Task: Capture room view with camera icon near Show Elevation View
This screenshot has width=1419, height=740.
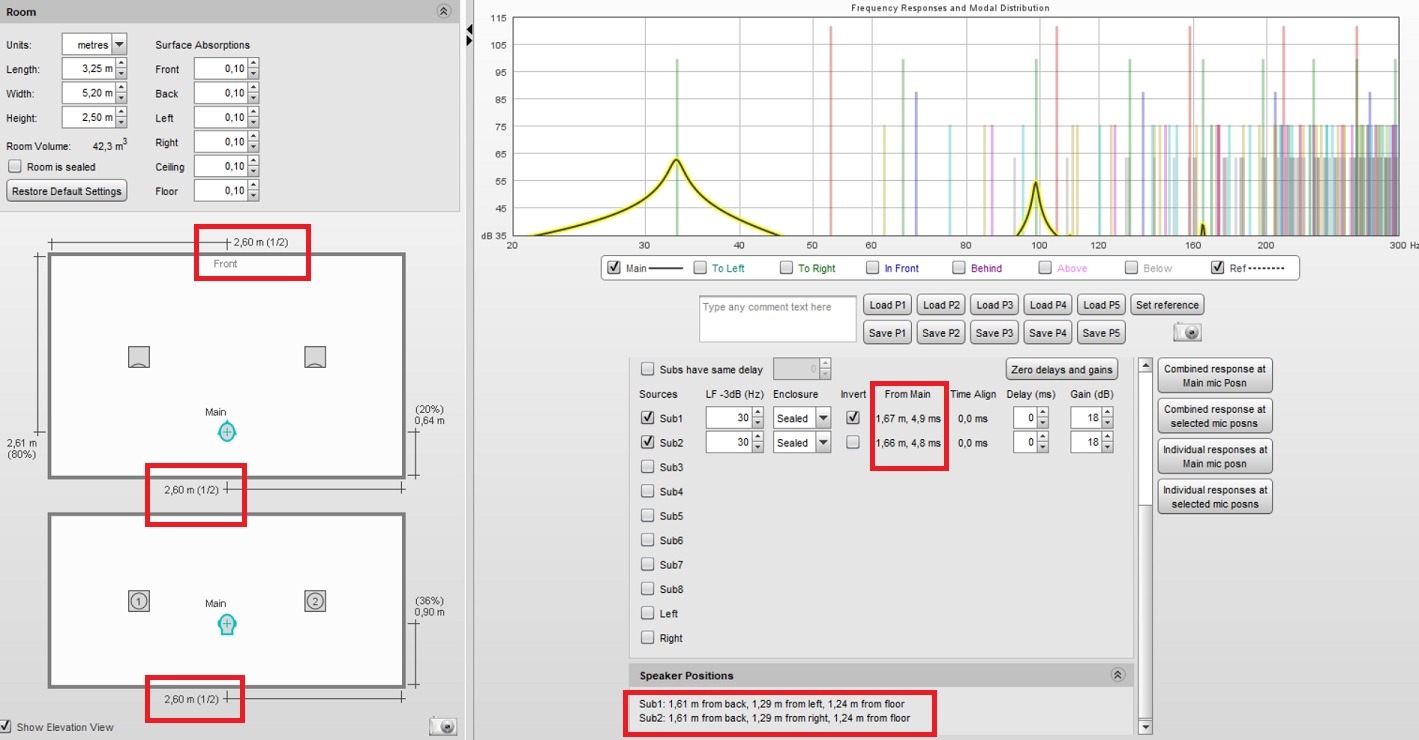Action: (x=444, y=727)
